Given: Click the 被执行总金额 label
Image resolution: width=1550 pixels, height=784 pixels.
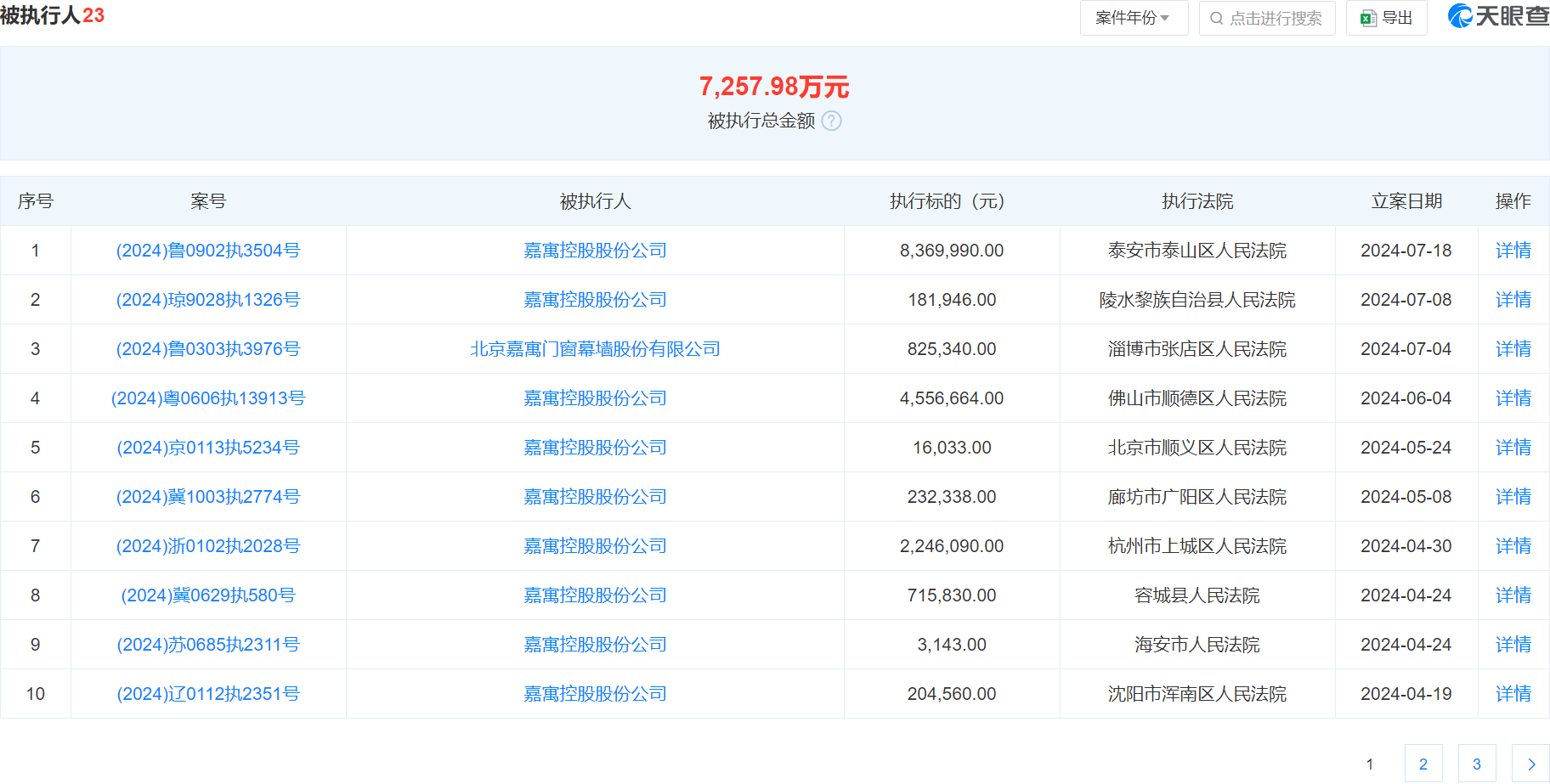Looking at the screenshot, I should (x=761, y=121).
